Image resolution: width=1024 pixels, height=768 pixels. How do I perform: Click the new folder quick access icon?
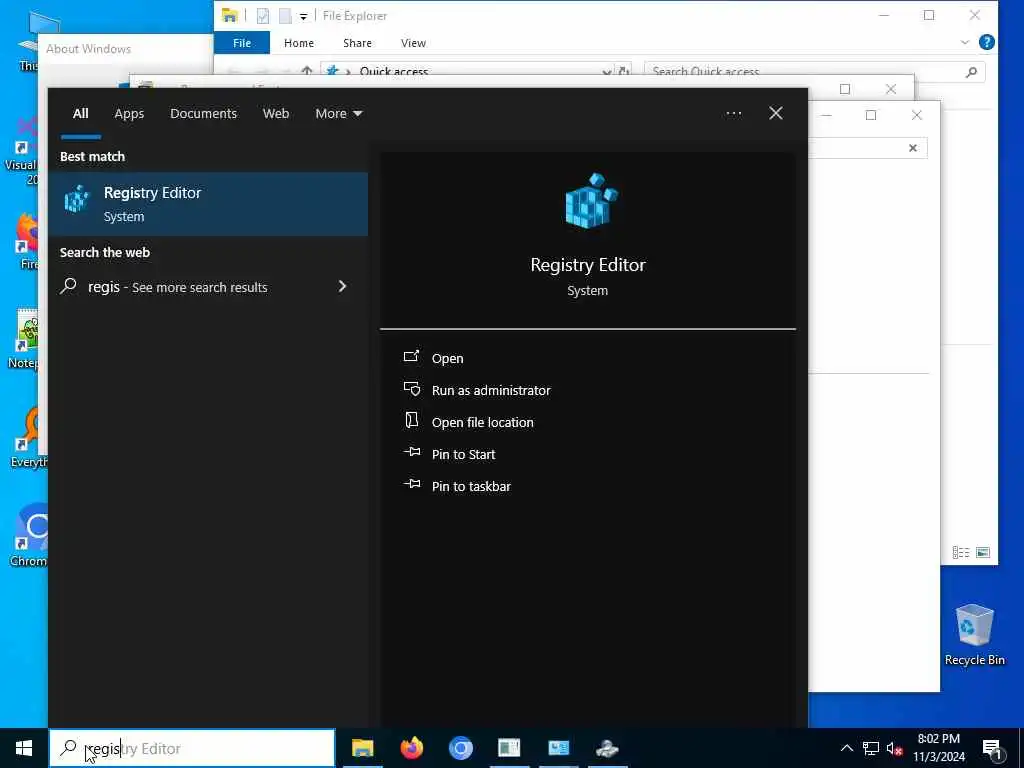coord(285,16)
